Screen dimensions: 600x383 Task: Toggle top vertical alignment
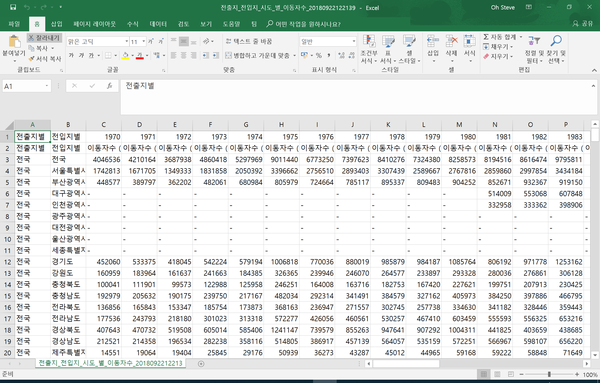[173, 41]
